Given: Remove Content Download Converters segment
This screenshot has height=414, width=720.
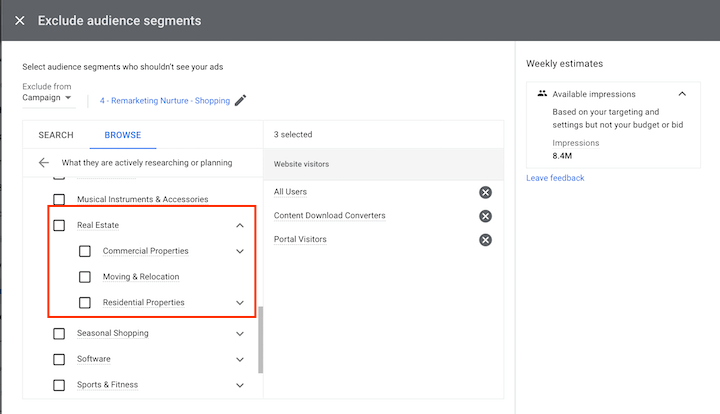Looking at the screenshot, I should (485, 216).
